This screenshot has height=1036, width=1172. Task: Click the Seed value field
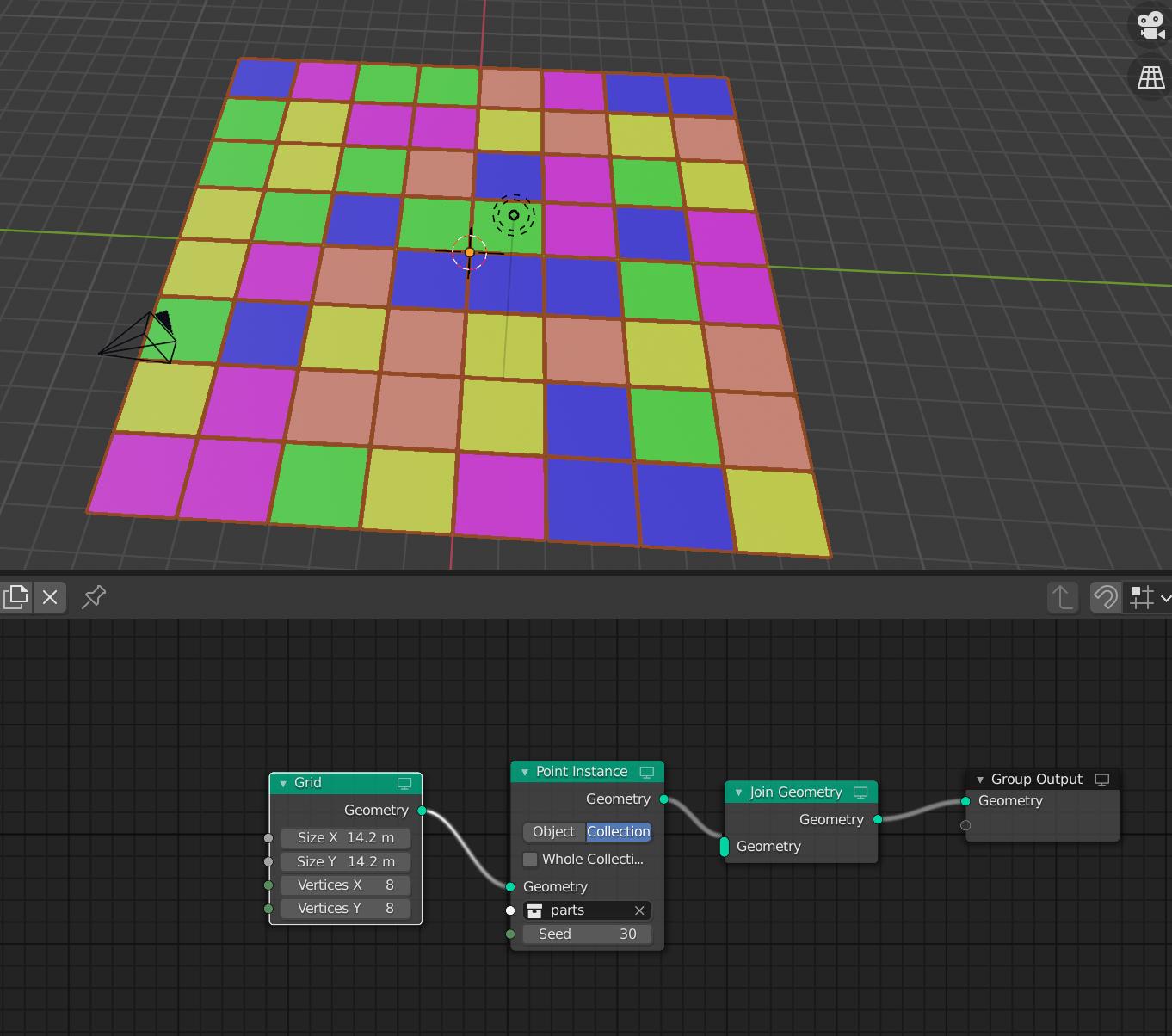click(587, 934)
